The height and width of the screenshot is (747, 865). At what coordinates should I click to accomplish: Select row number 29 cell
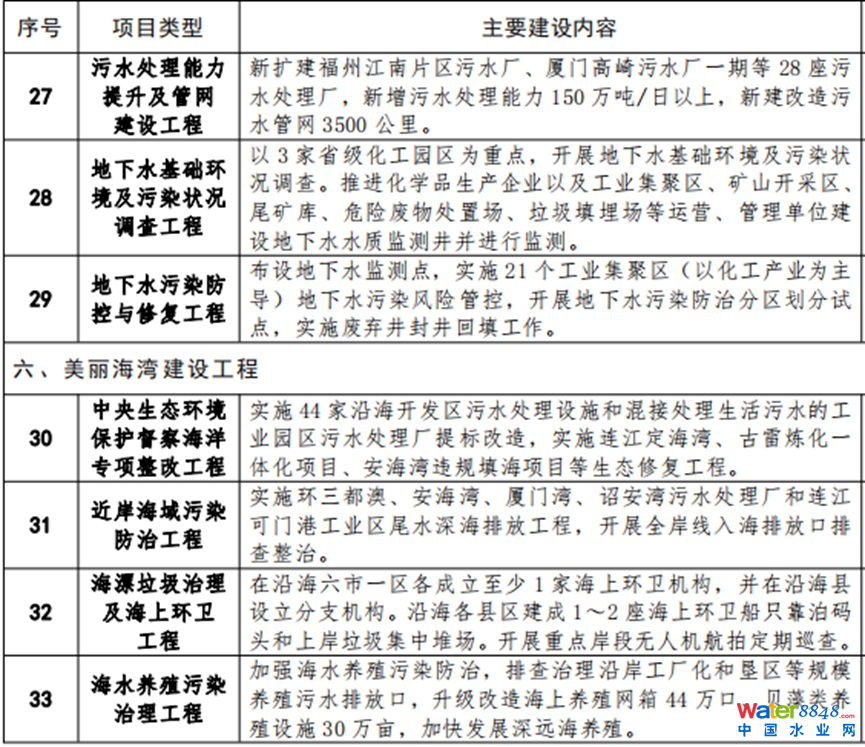point(39,299)
